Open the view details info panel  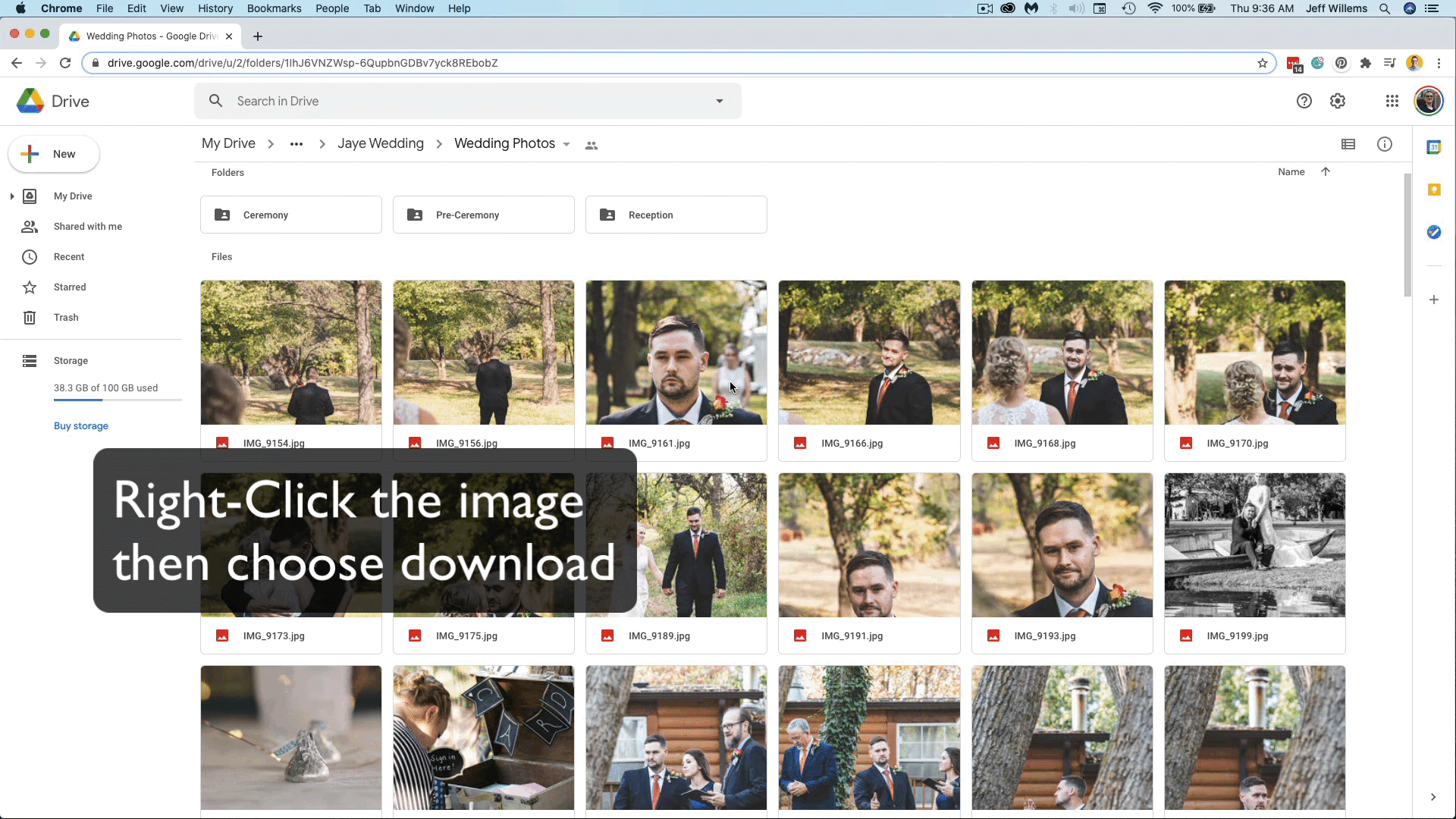pyautogui.click(x=1384, y=144)
